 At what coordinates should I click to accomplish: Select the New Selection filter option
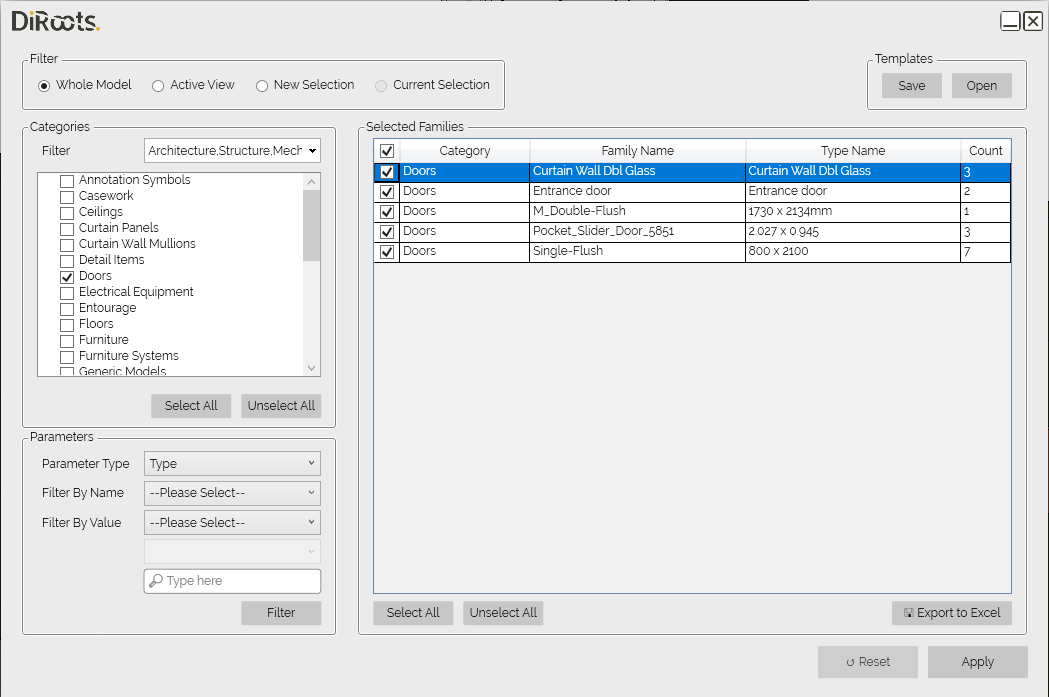pos(261,85)
